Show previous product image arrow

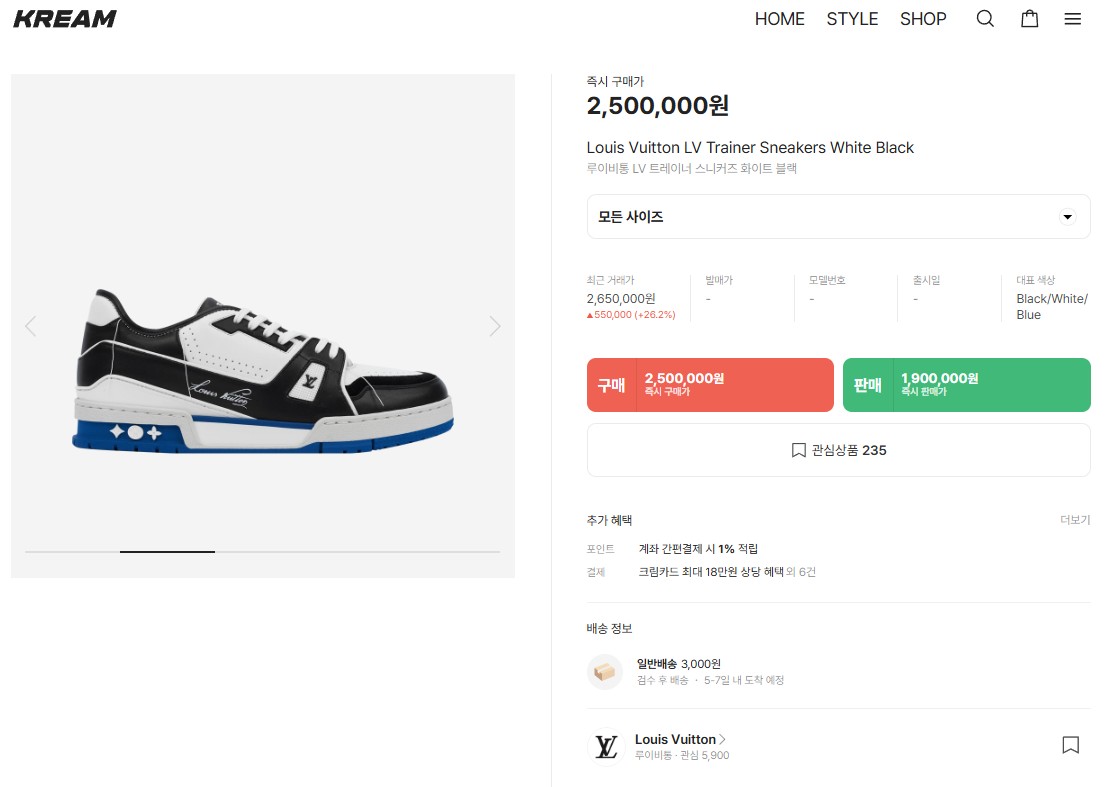[31, 326]
